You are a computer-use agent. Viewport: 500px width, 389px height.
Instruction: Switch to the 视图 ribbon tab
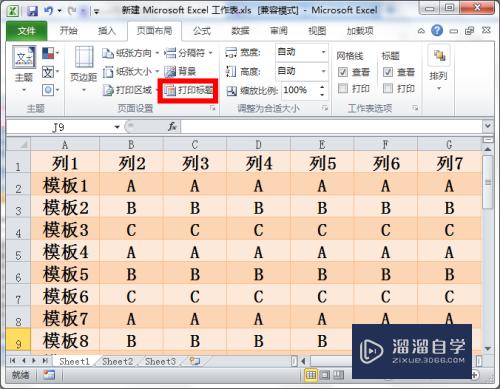tap(317, 31)
